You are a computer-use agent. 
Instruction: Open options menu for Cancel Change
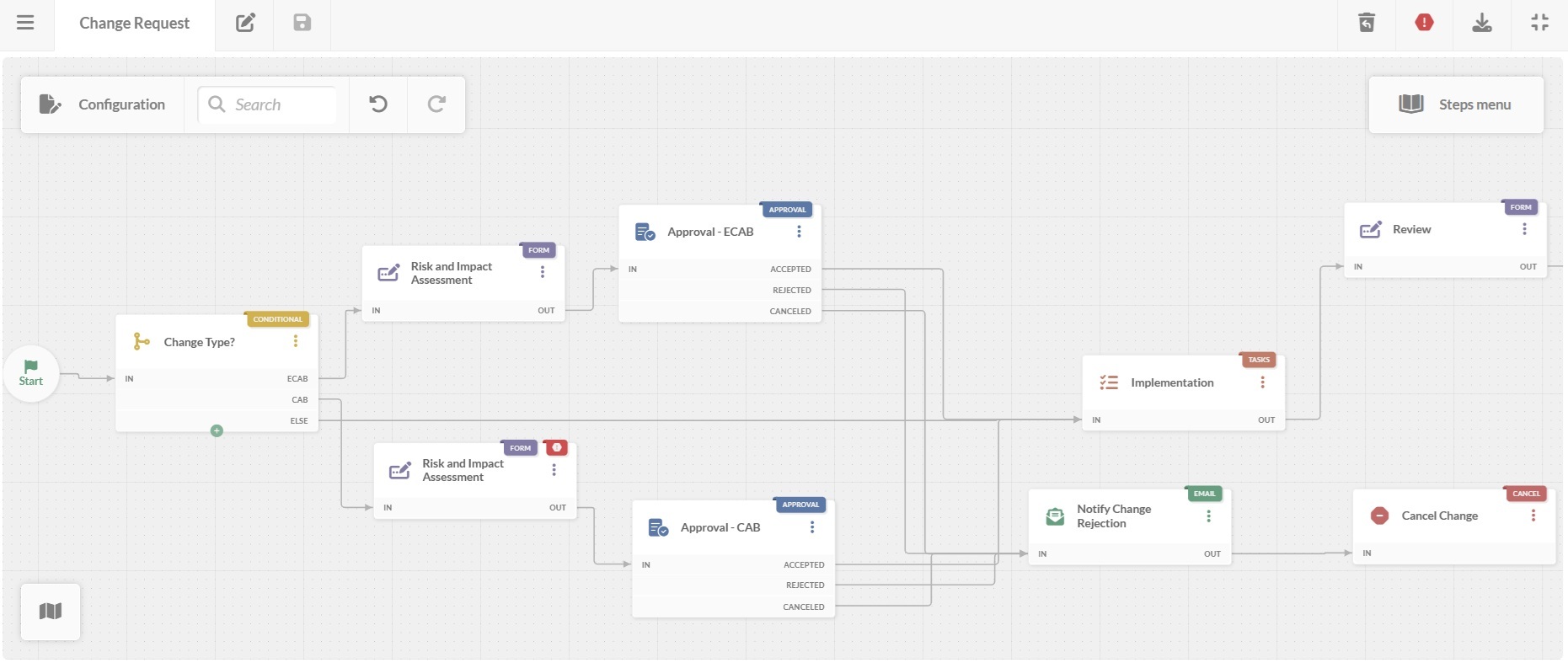coord(1533,516)
